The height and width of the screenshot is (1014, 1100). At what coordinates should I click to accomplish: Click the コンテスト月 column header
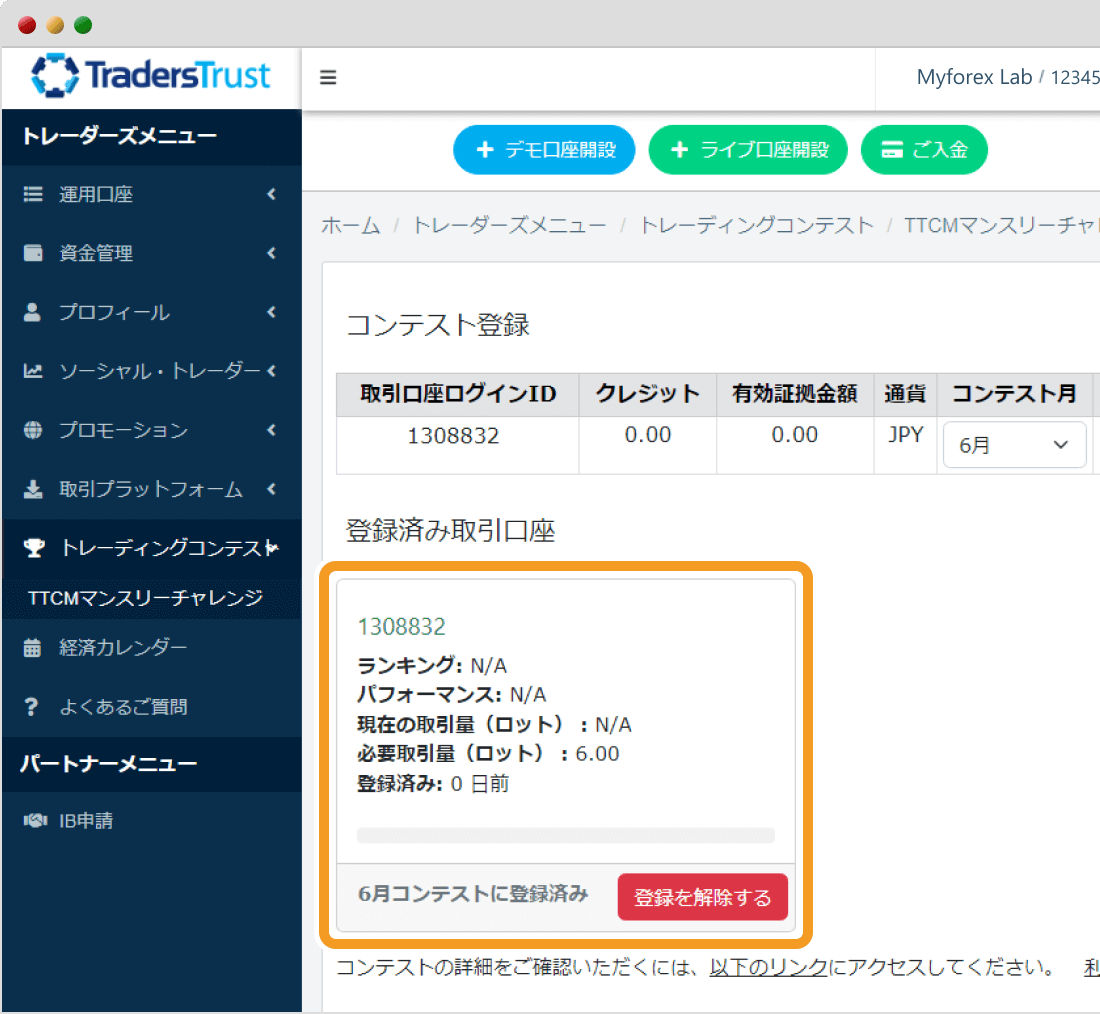coord(1014,394)
